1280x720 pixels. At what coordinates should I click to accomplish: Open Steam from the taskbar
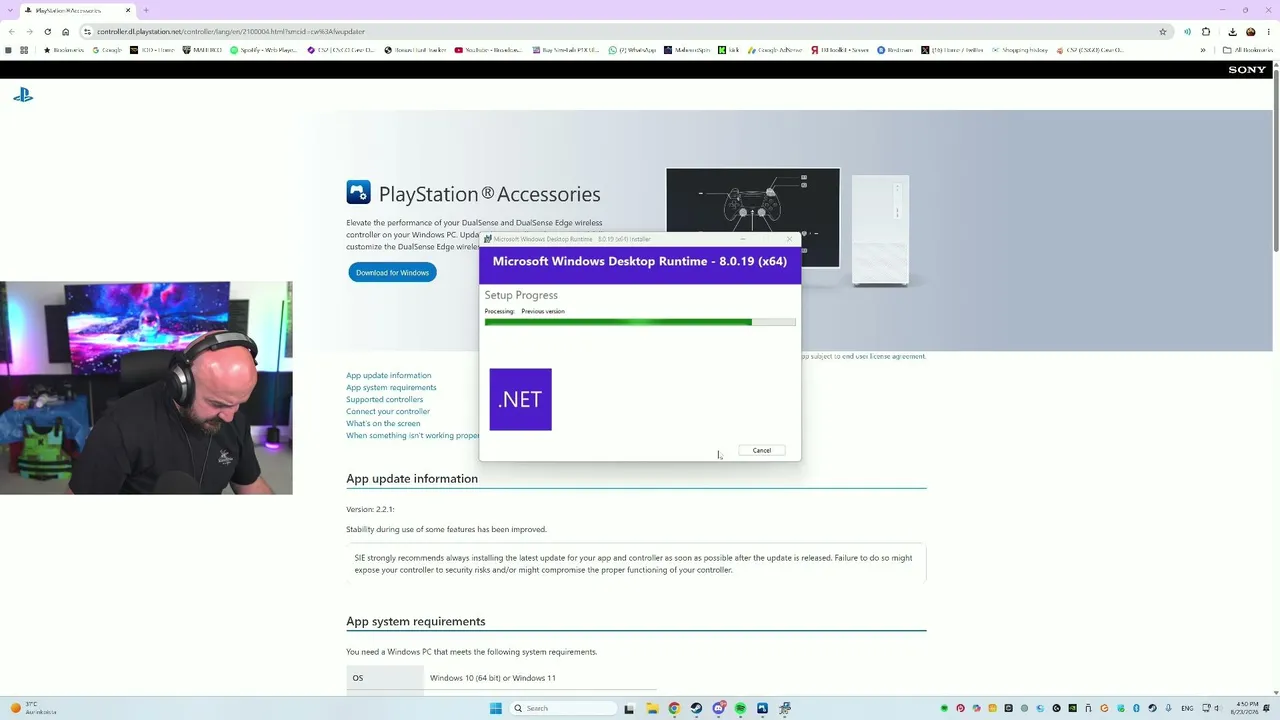coord(696,708)
